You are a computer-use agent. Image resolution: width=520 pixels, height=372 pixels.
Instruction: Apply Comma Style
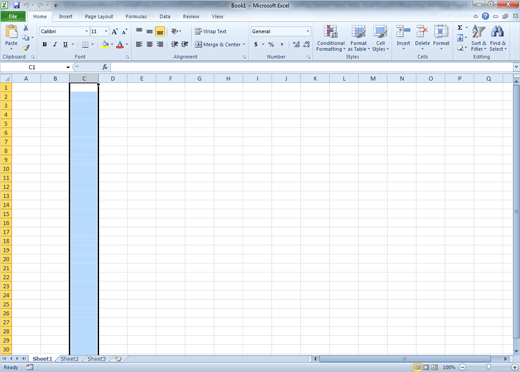click(282, 44)
